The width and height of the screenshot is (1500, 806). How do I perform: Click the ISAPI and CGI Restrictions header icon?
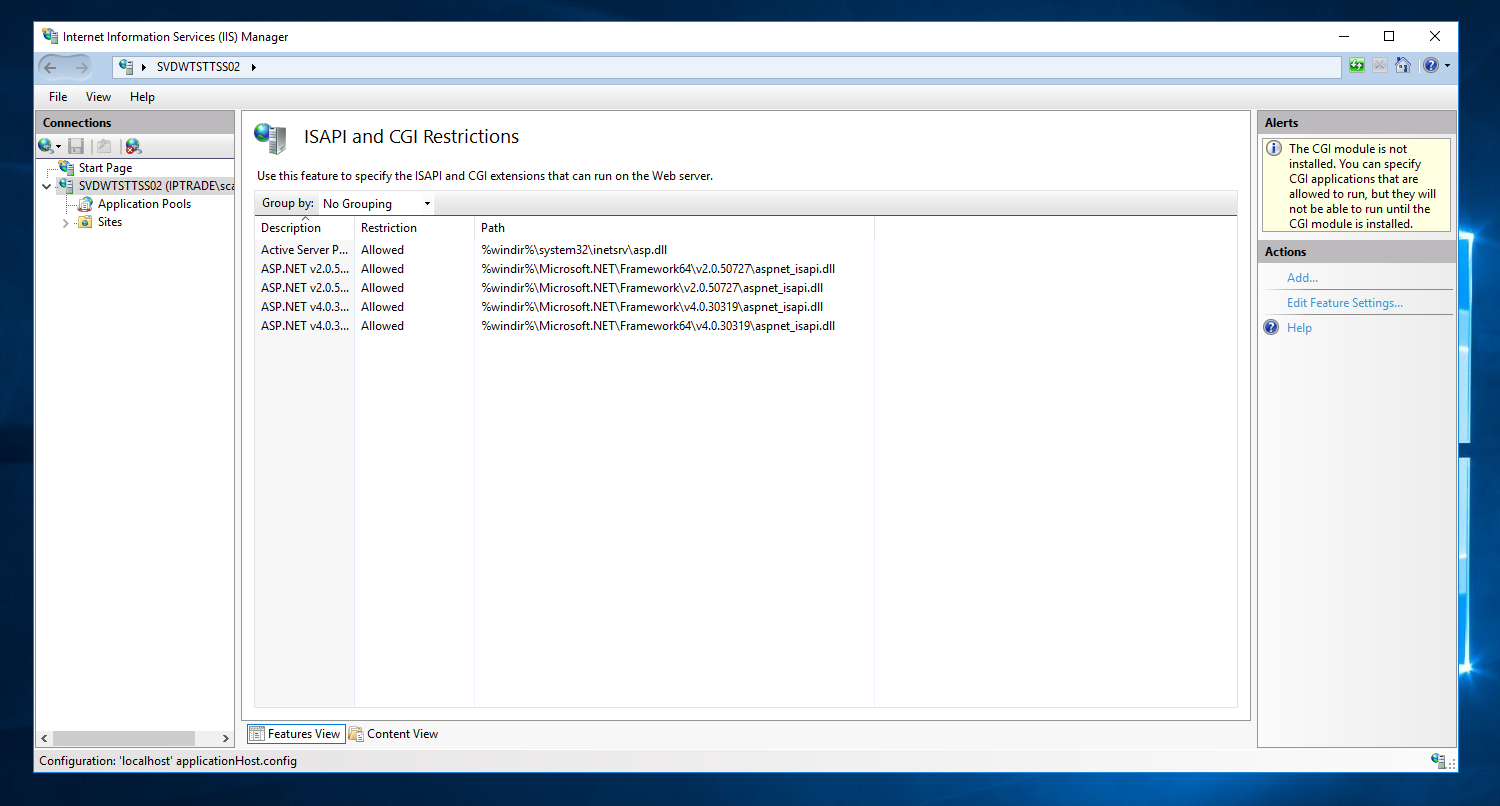tap(271, 137)
